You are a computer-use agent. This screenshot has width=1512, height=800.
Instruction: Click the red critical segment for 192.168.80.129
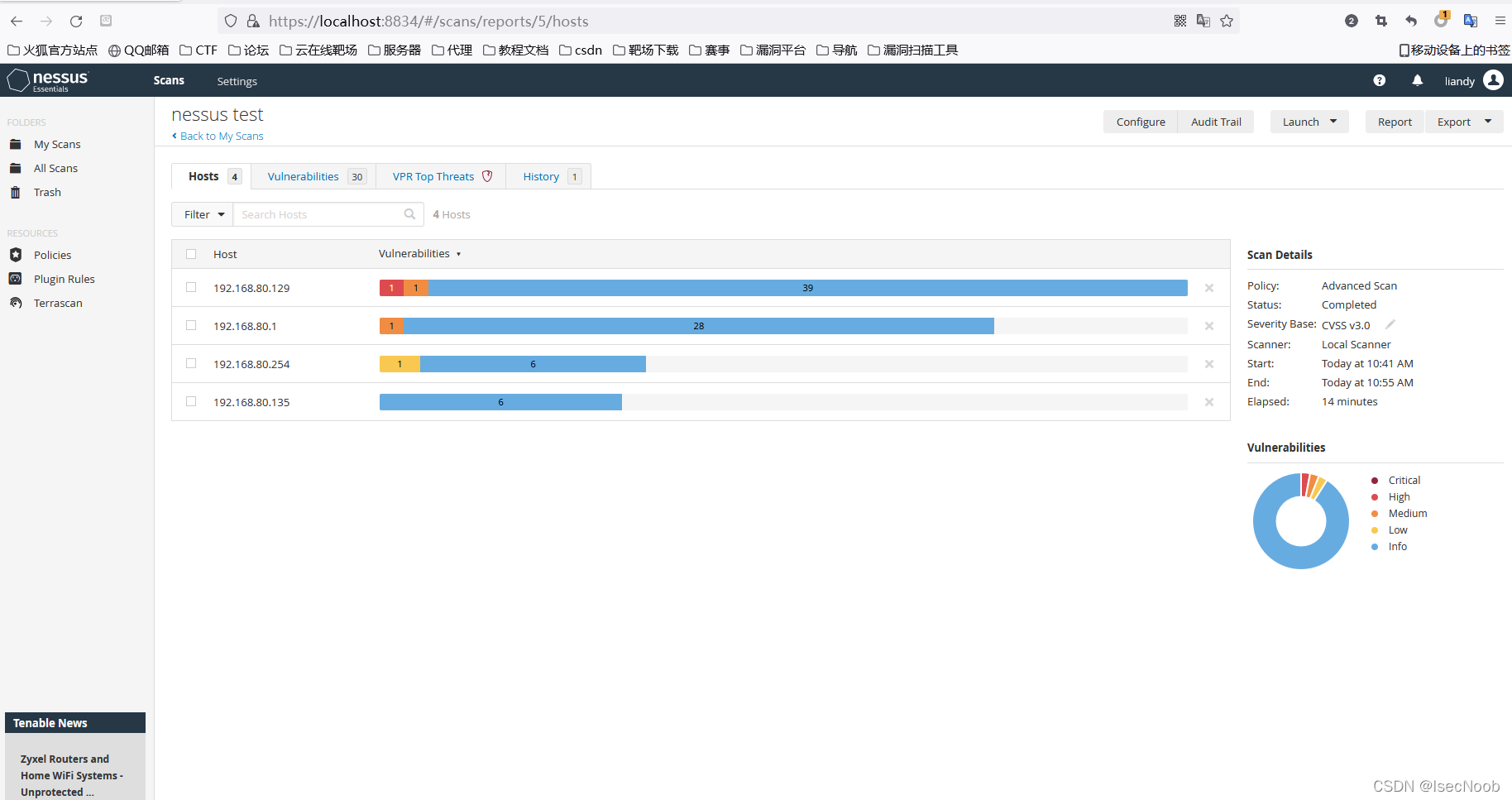(x=391, y=288)
